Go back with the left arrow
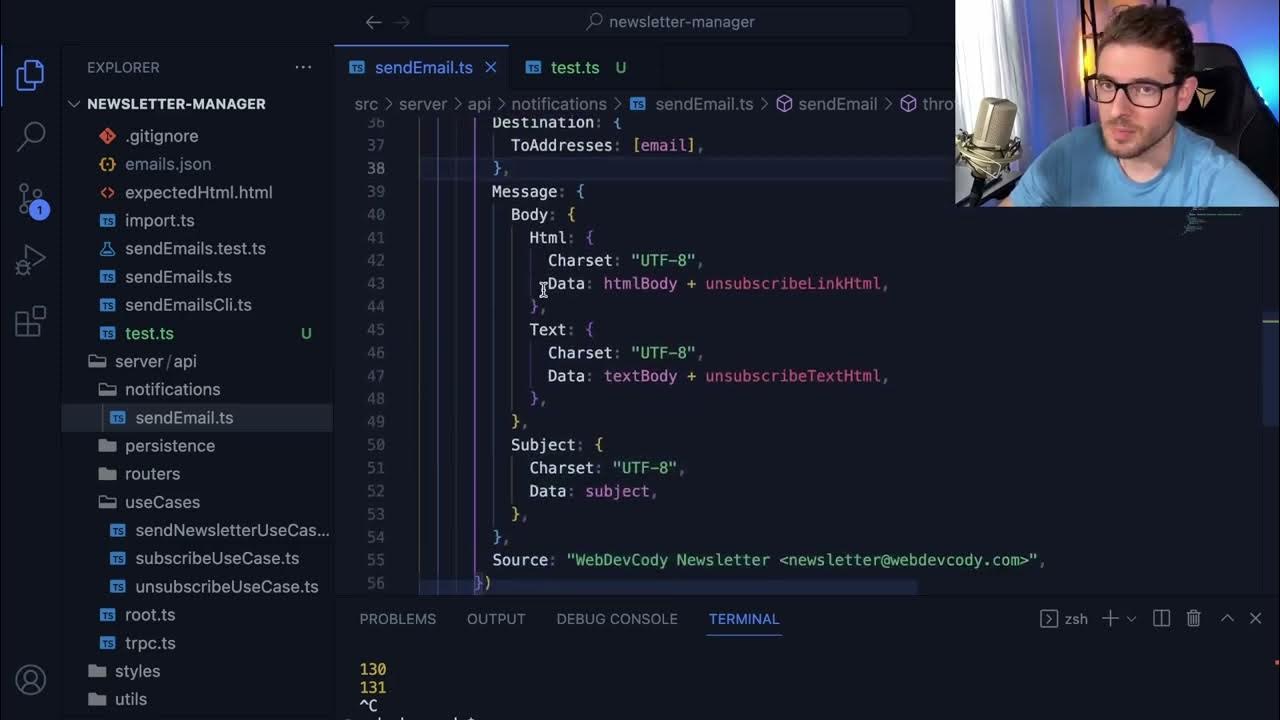 point(373,22)
